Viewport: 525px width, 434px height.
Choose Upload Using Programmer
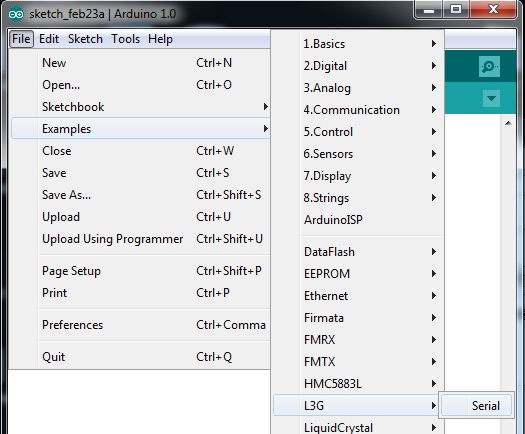point(141,239)
